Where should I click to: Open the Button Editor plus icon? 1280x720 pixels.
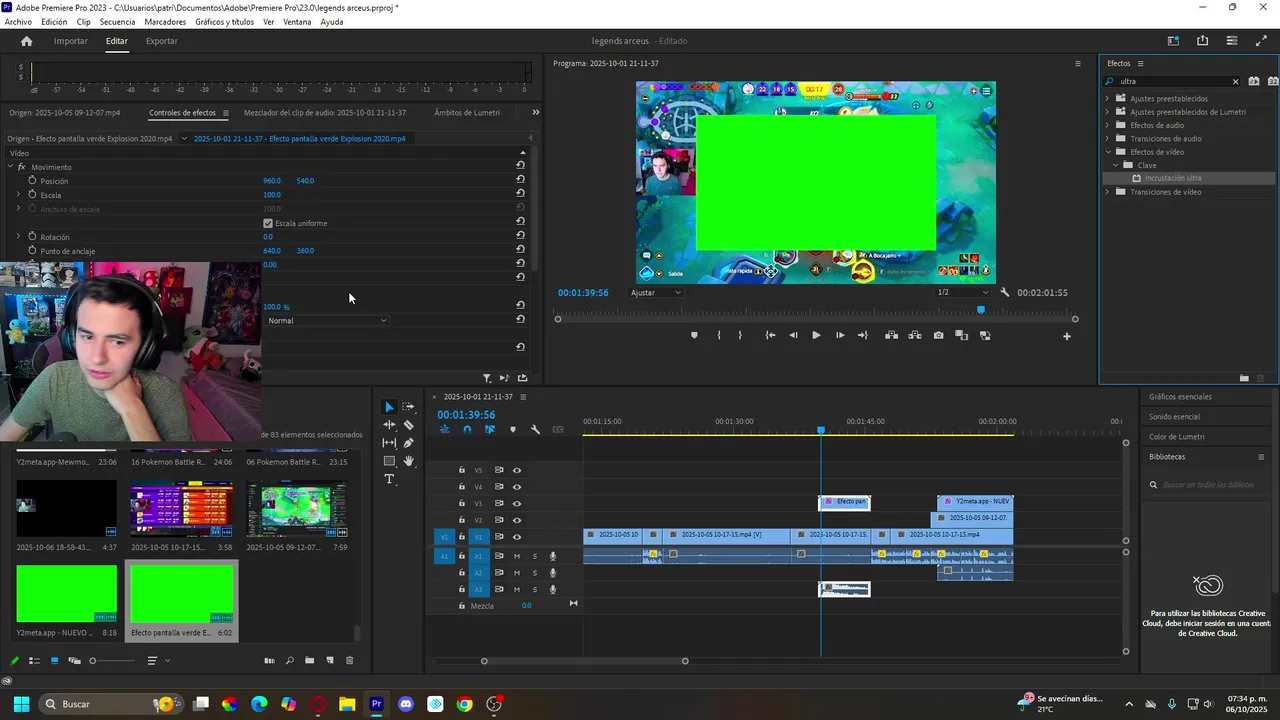pyautogui.click(x=1066, y=336)
